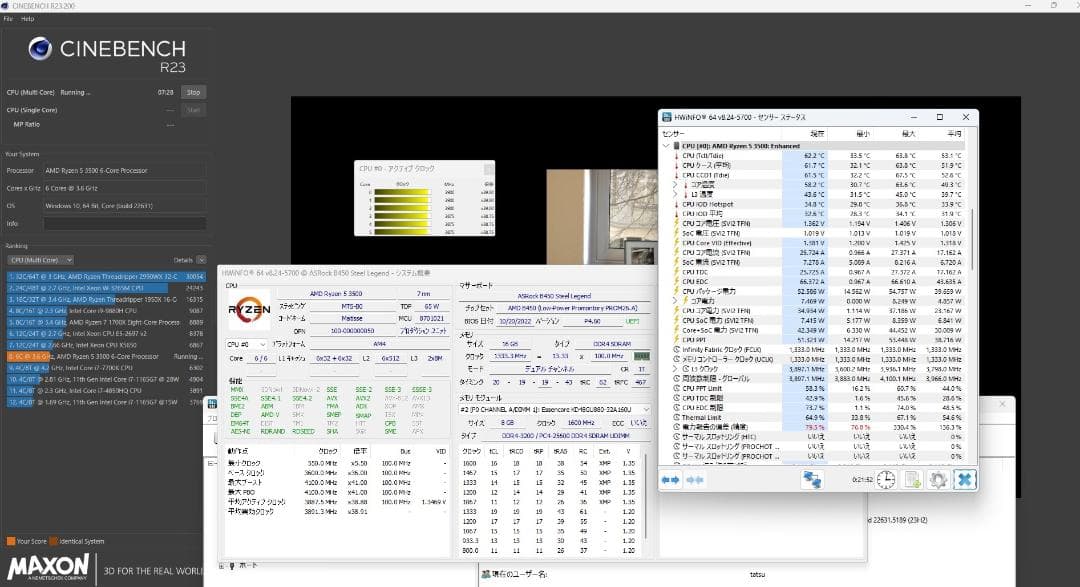
Task: Open the memory module selection dropdown
Action: click(x=555, y=409)
